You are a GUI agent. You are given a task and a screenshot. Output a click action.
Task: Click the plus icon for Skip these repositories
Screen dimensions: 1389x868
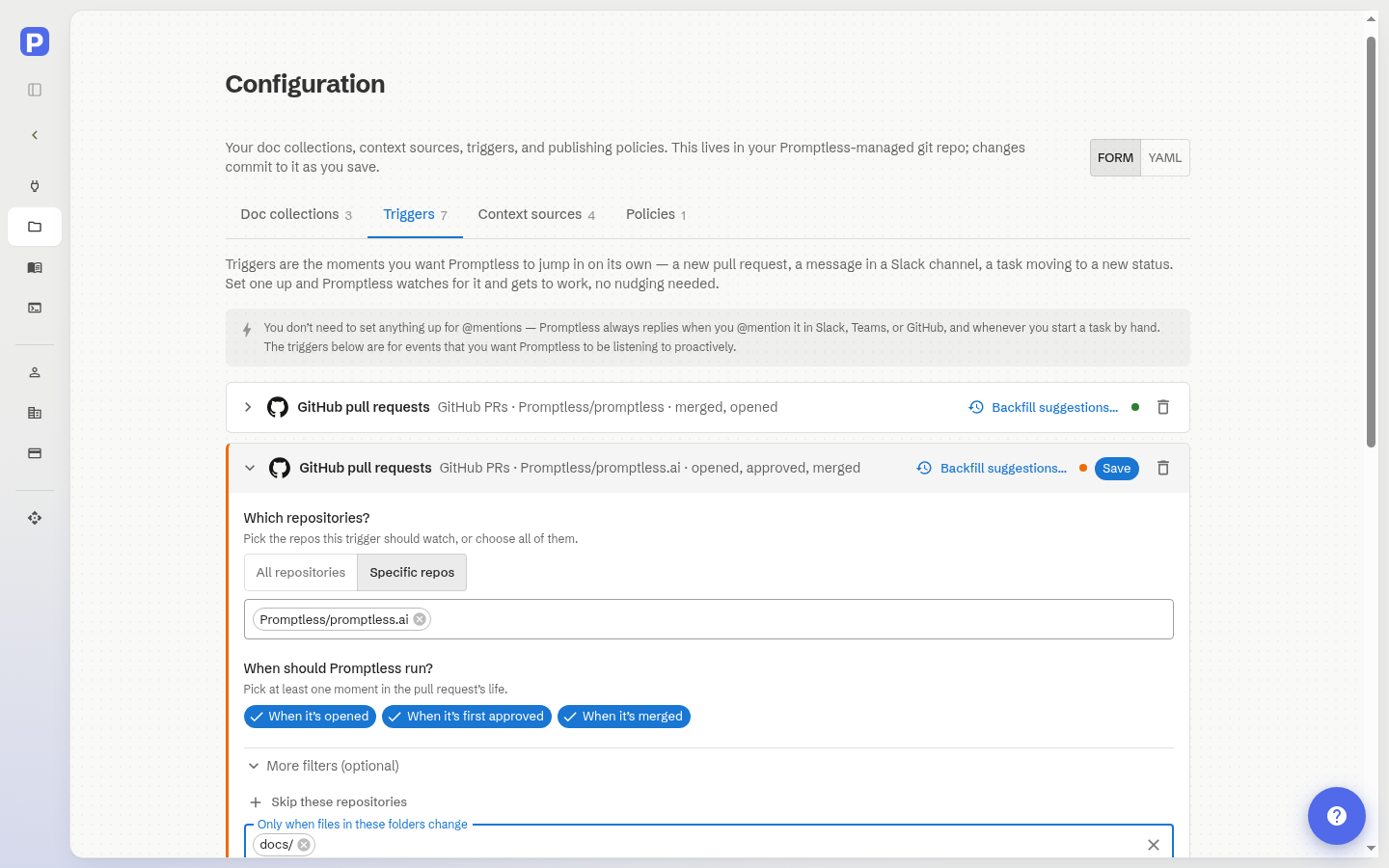click(256, 802)
